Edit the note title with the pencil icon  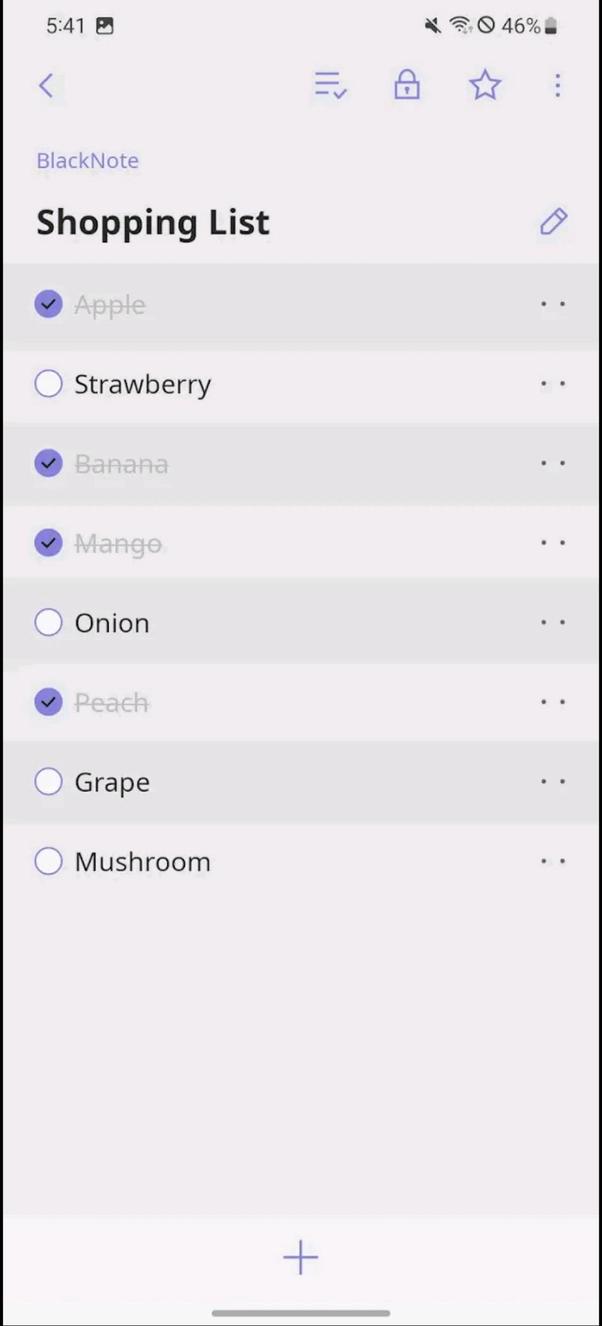[x=553, y=221]
